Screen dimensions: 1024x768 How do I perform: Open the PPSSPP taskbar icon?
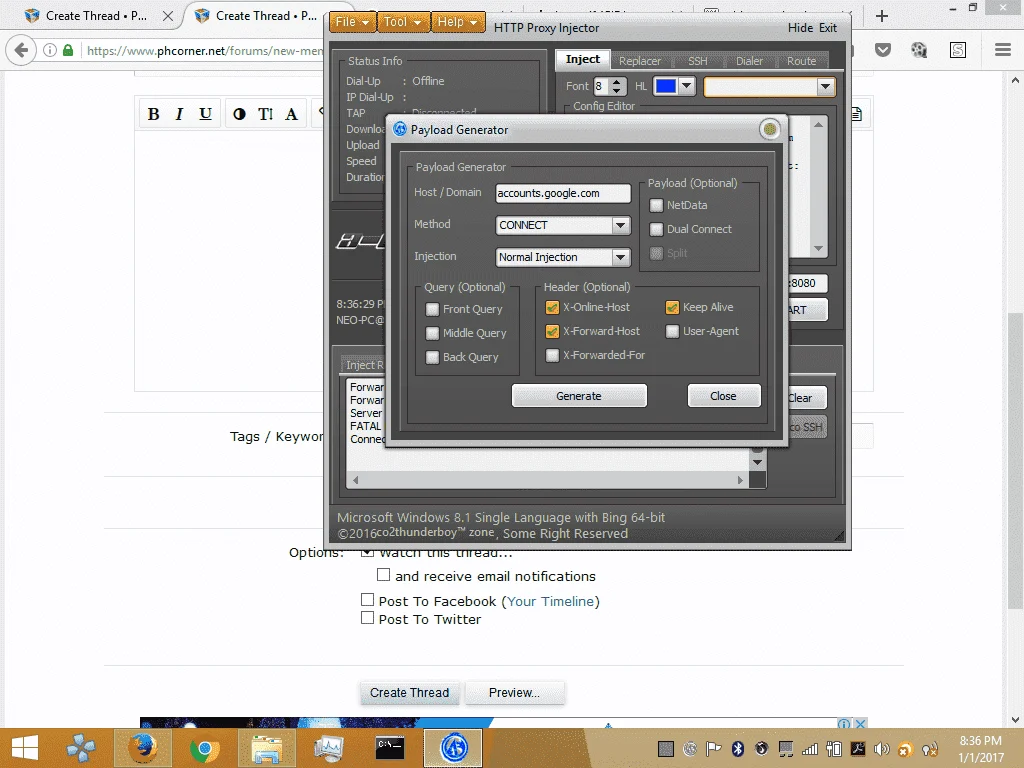point(81,748)
